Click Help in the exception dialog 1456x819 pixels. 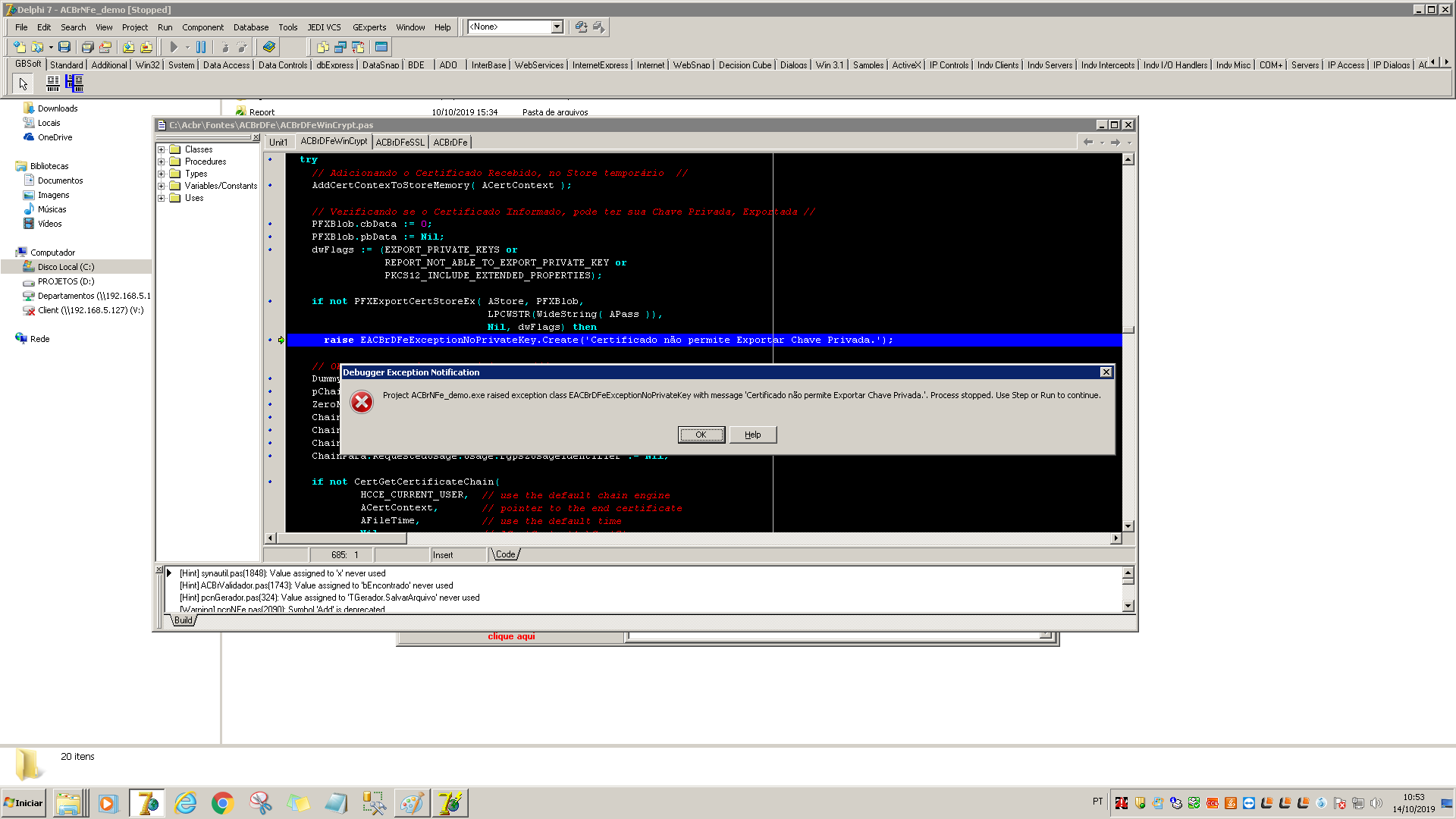click(x=752, y=435)
